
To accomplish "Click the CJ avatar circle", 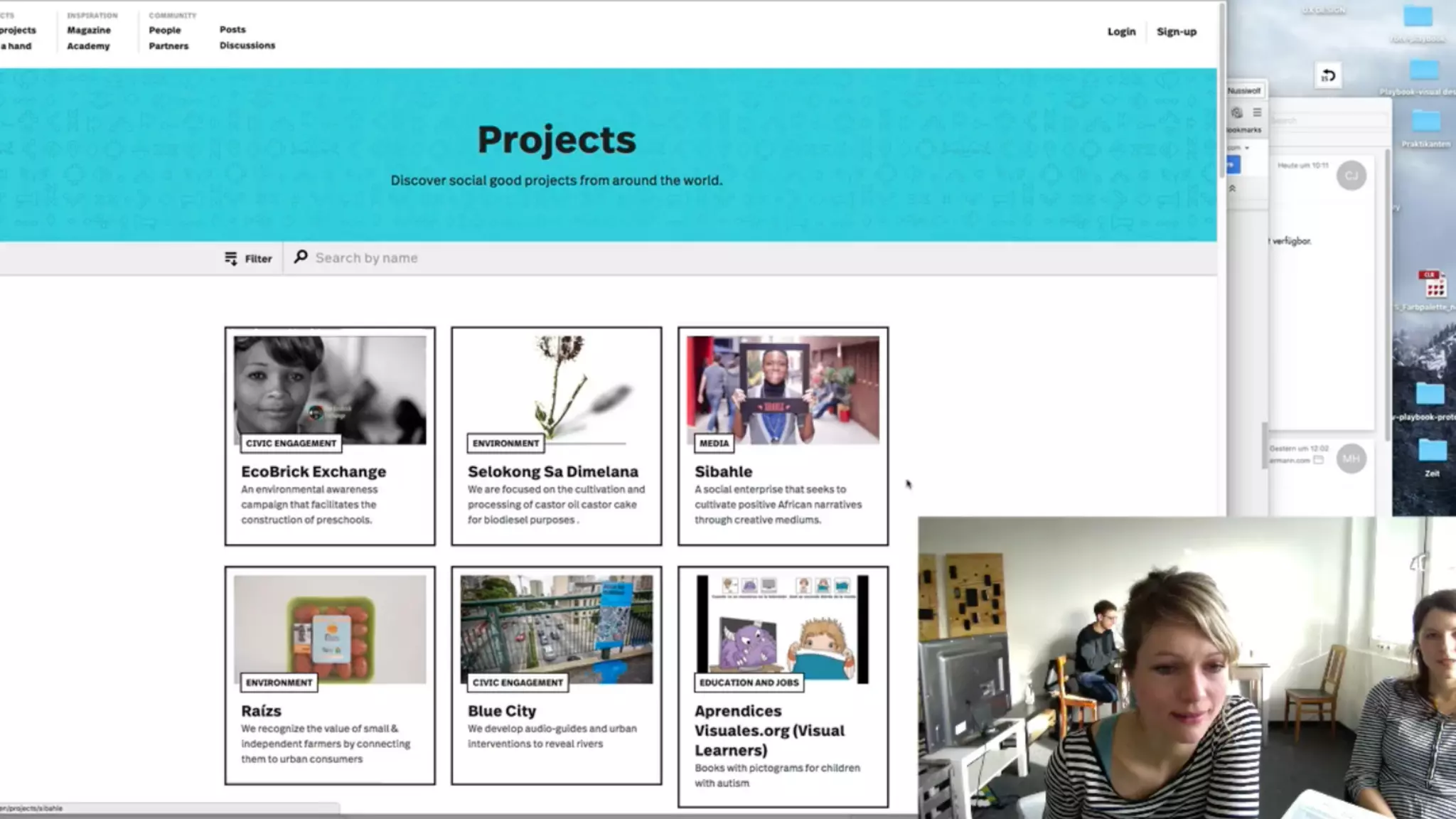I will coord(1351,176).
